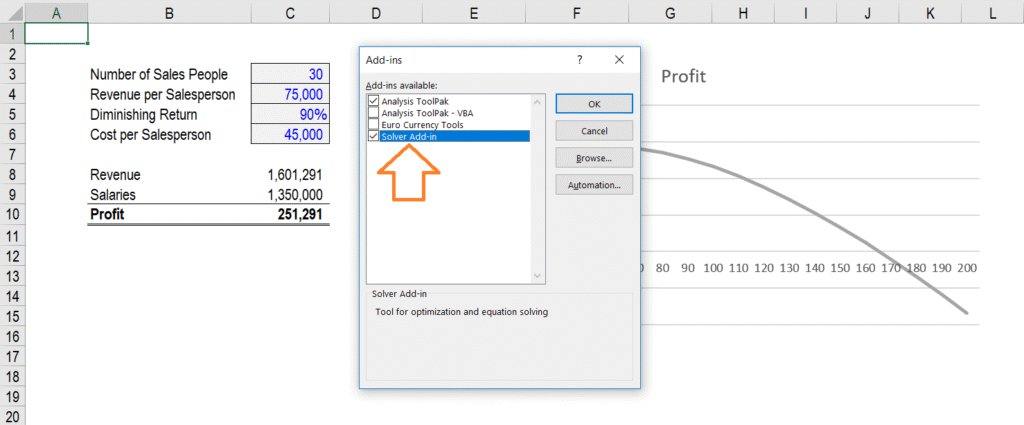Select the Number of Sales People value 30
This screenshot has width=1024, height=425.
point(290,74)
